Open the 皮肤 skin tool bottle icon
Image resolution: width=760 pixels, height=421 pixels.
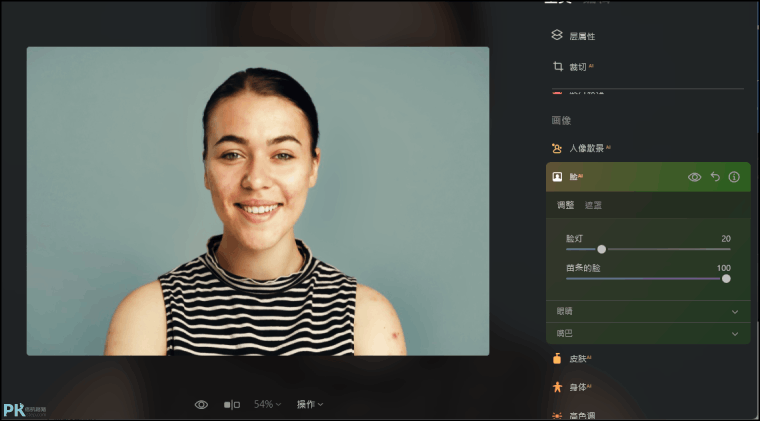coord(557,359)
